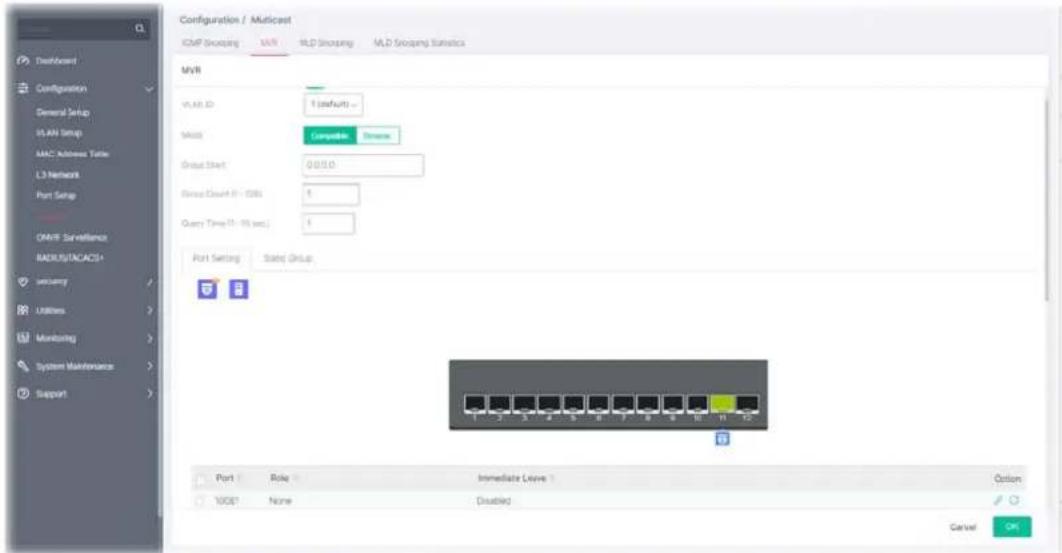Switch to the MLD Snooping tab
The width and height of the screenshot is (1062, 553).
[x=326, y=43]
